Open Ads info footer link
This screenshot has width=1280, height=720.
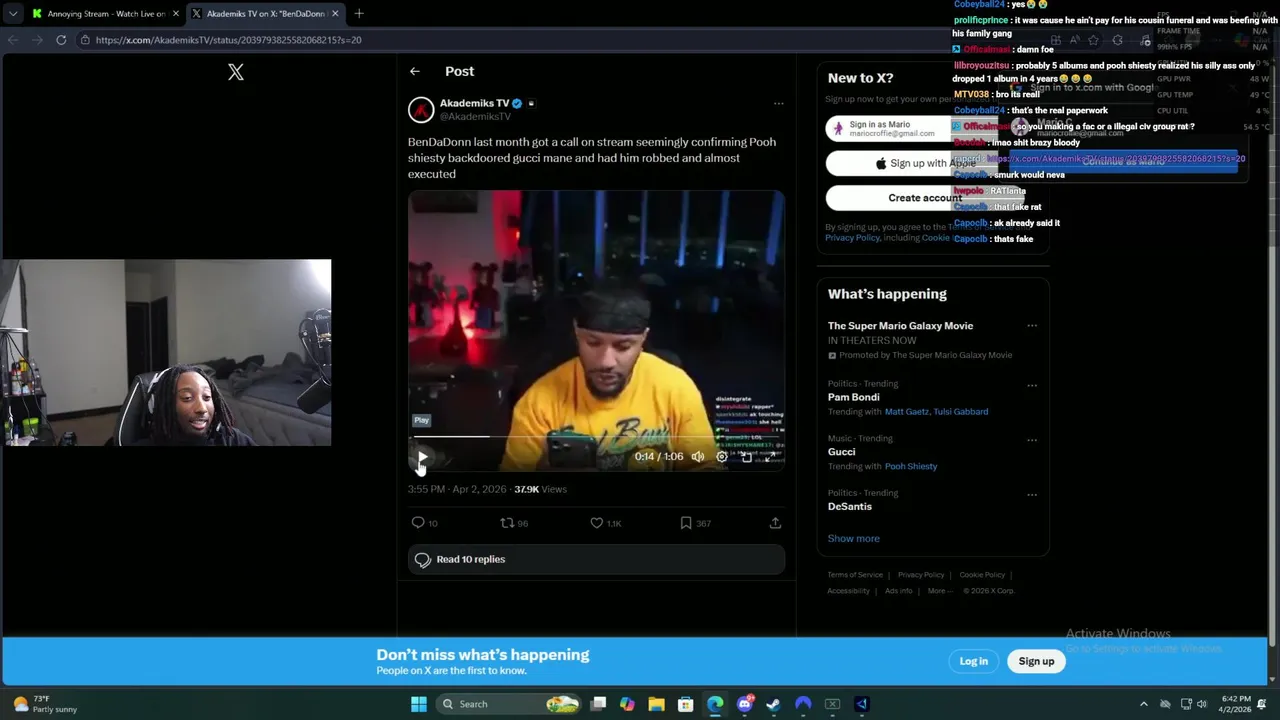point(899,591)
